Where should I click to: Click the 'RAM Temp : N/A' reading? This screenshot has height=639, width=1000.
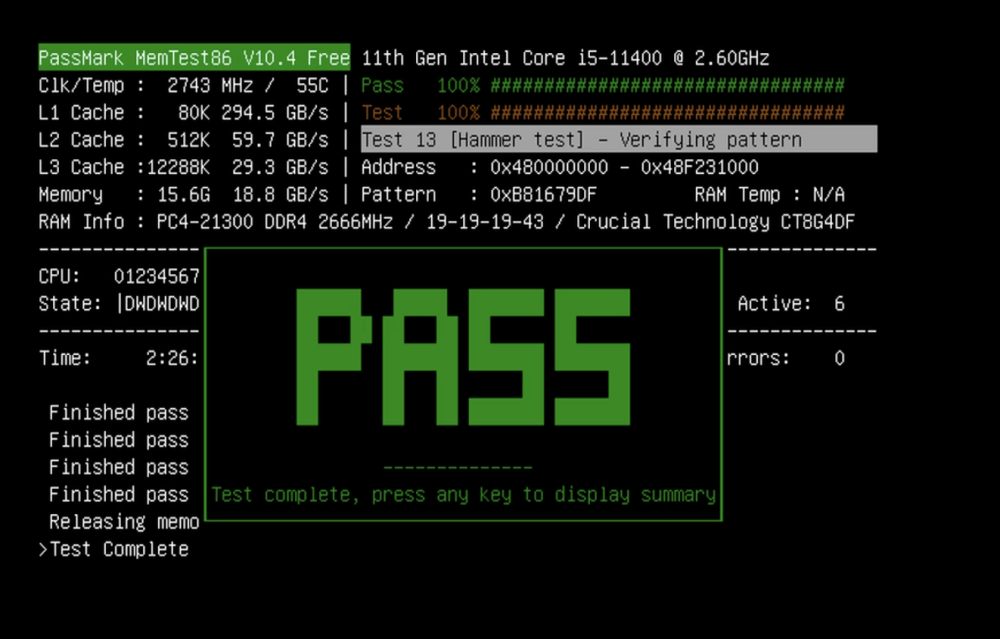pos(769,195)
